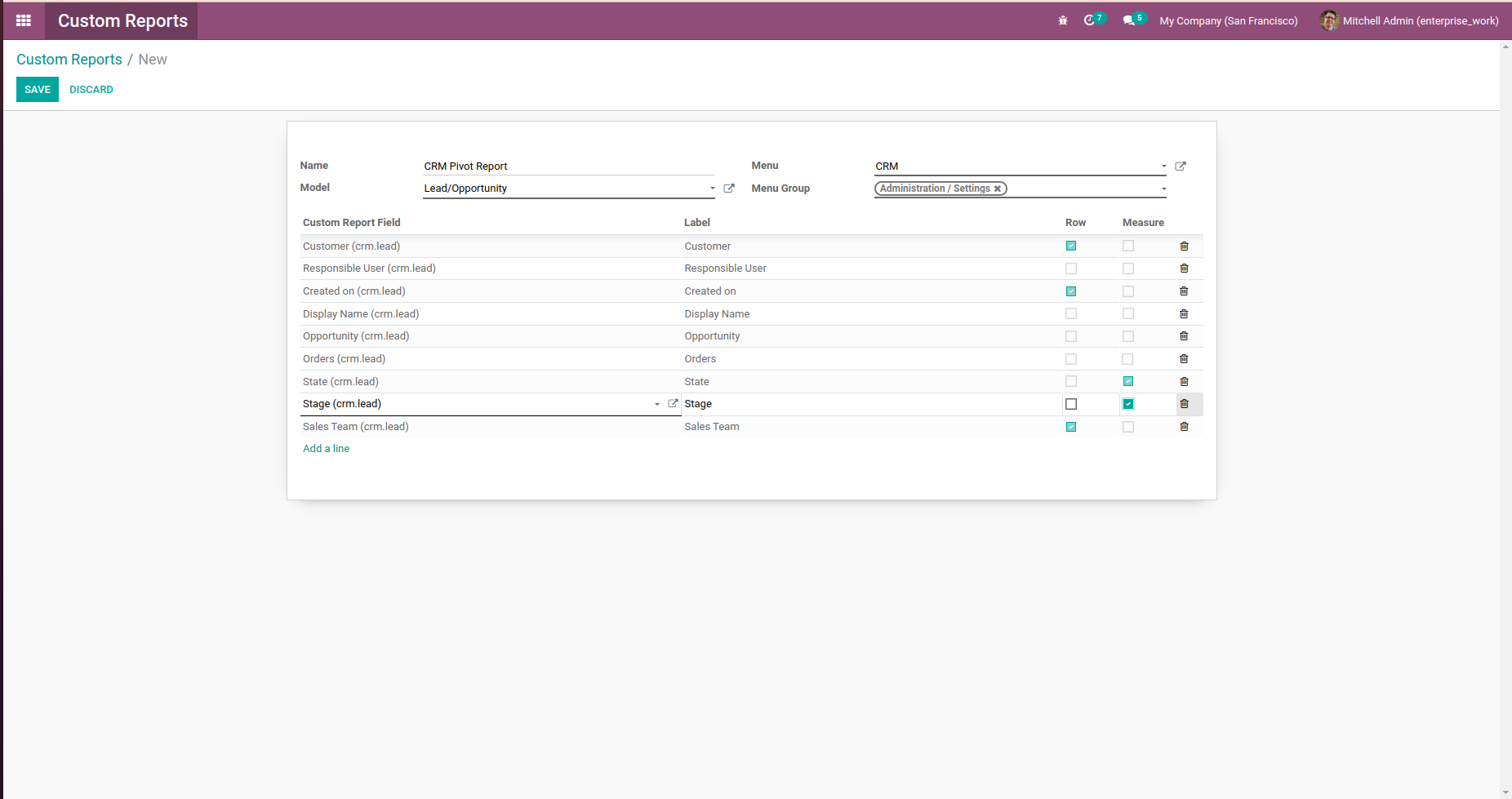Select Display Name (crm.lead) cell

(x=491, y=314)
